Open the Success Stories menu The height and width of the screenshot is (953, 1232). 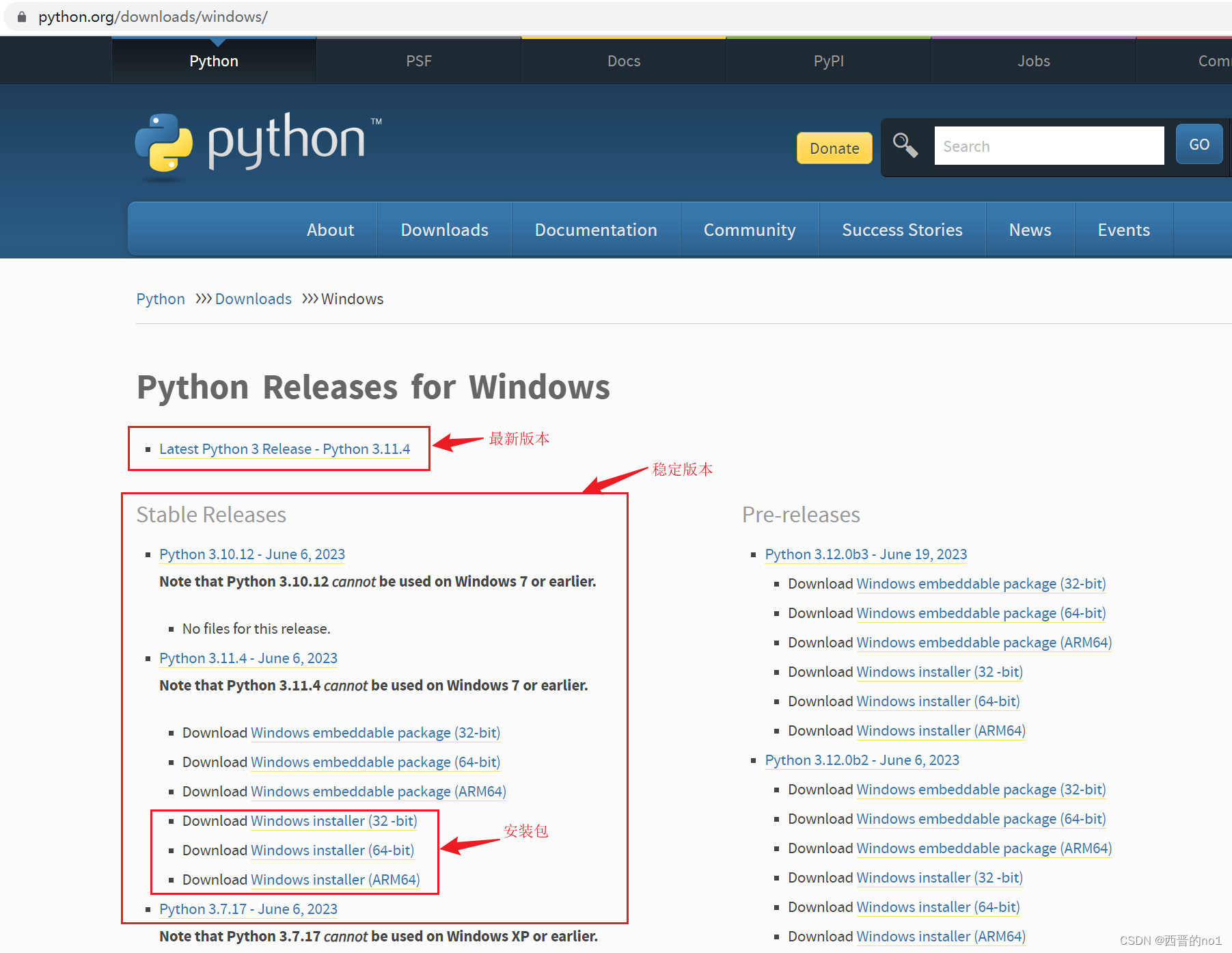(x=902, y=230)
